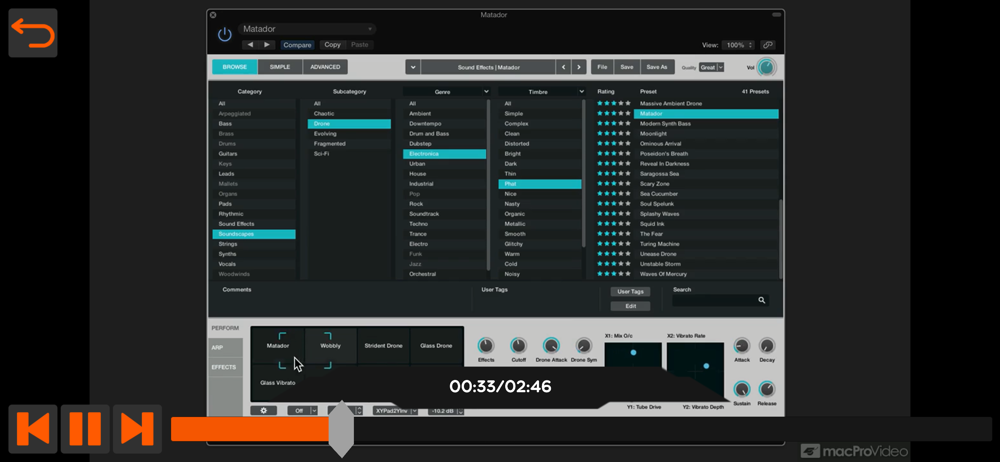Switch to the ADVANCED tab

point(325,67)
